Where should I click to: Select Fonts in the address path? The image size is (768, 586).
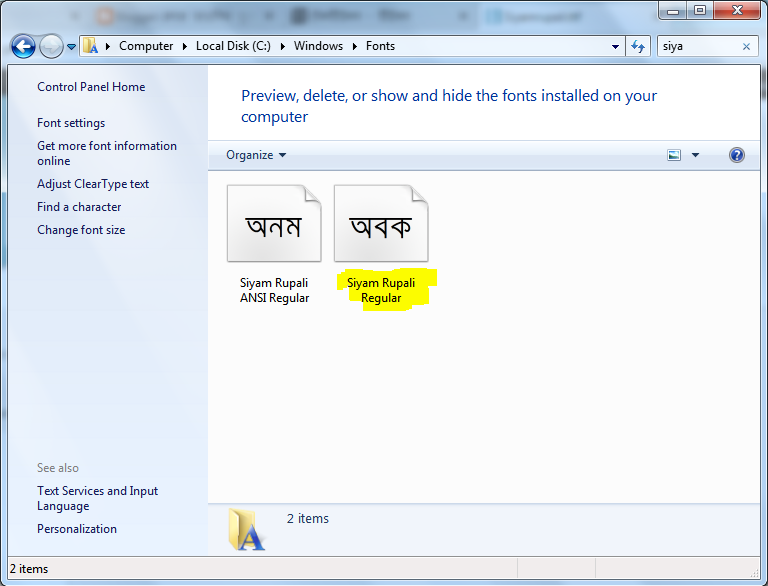click(x=380, y=46)
